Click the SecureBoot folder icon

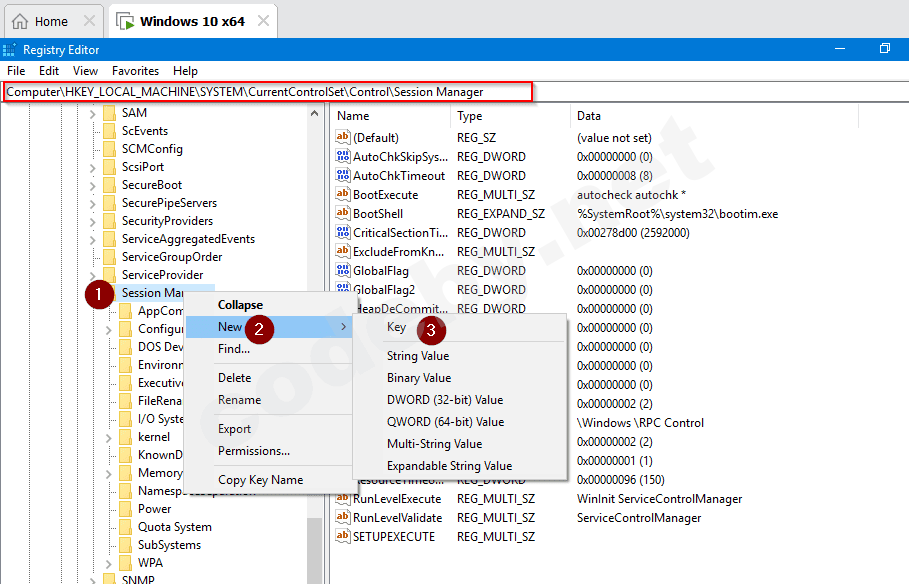(109, 185)
